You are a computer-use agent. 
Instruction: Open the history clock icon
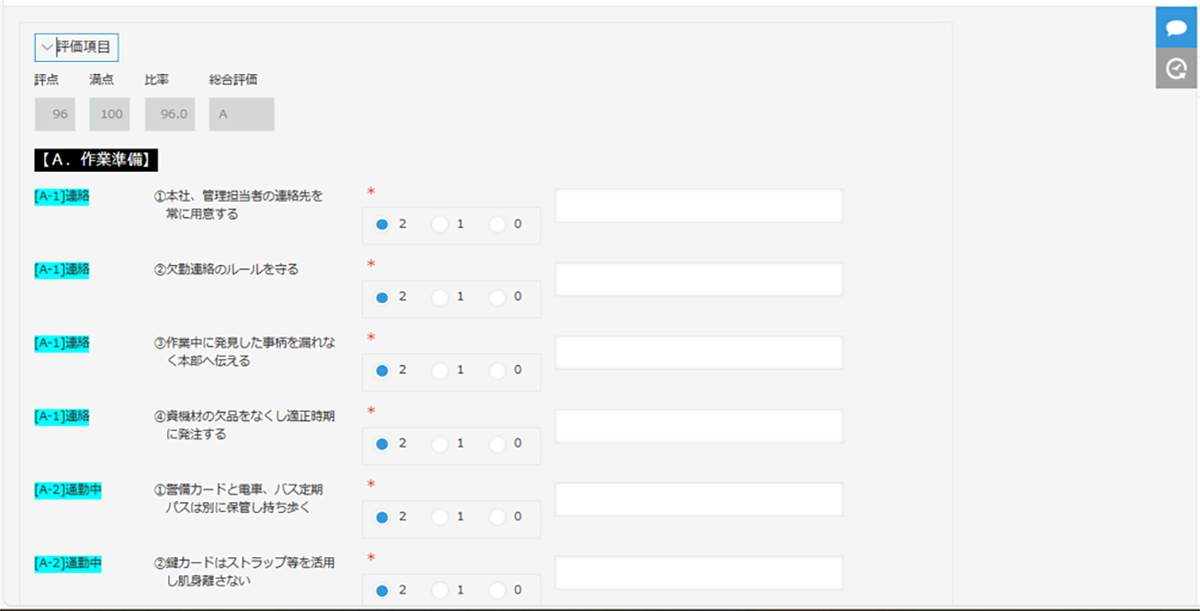(1177, 68)
